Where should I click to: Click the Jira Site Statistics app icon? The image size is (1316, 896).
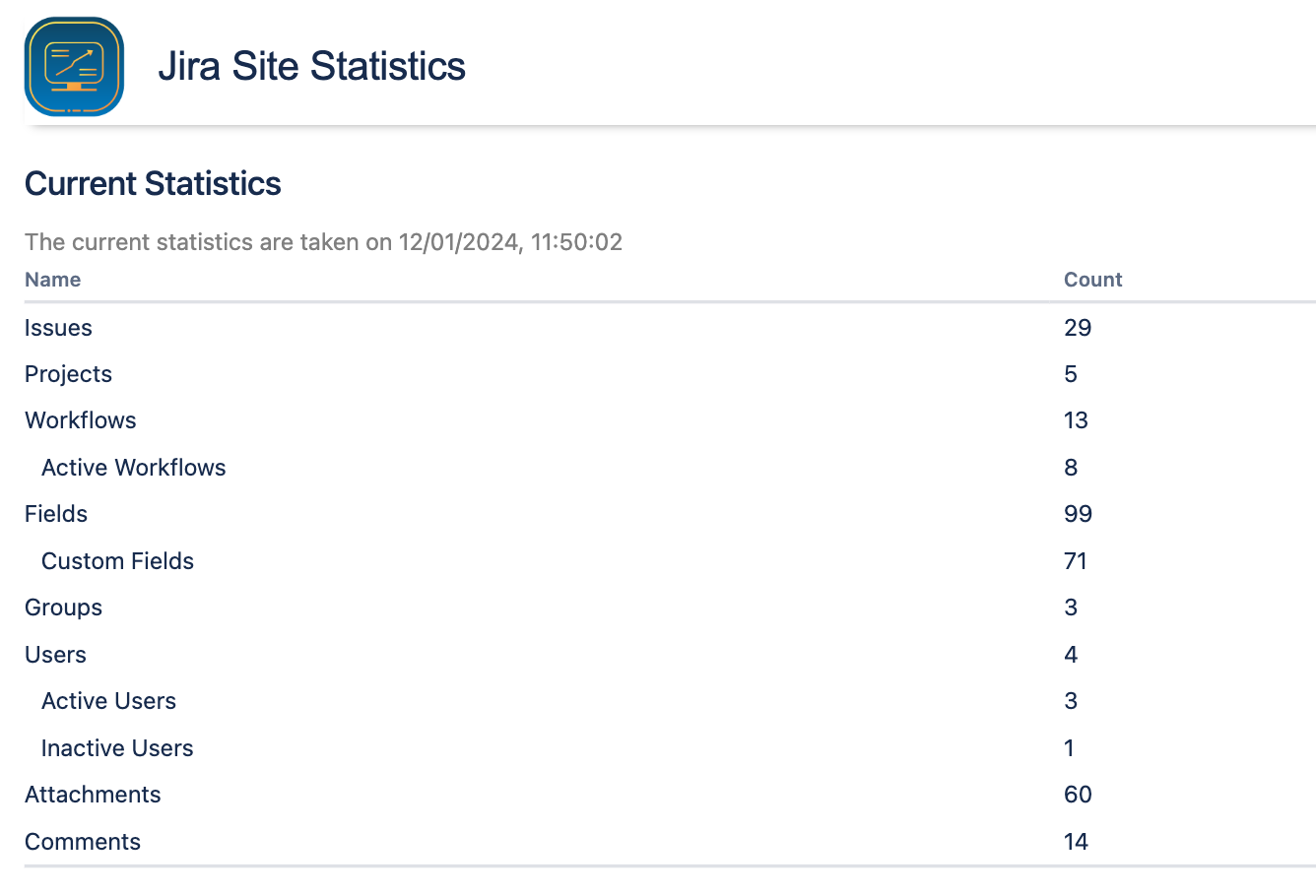tap(74, 67)
